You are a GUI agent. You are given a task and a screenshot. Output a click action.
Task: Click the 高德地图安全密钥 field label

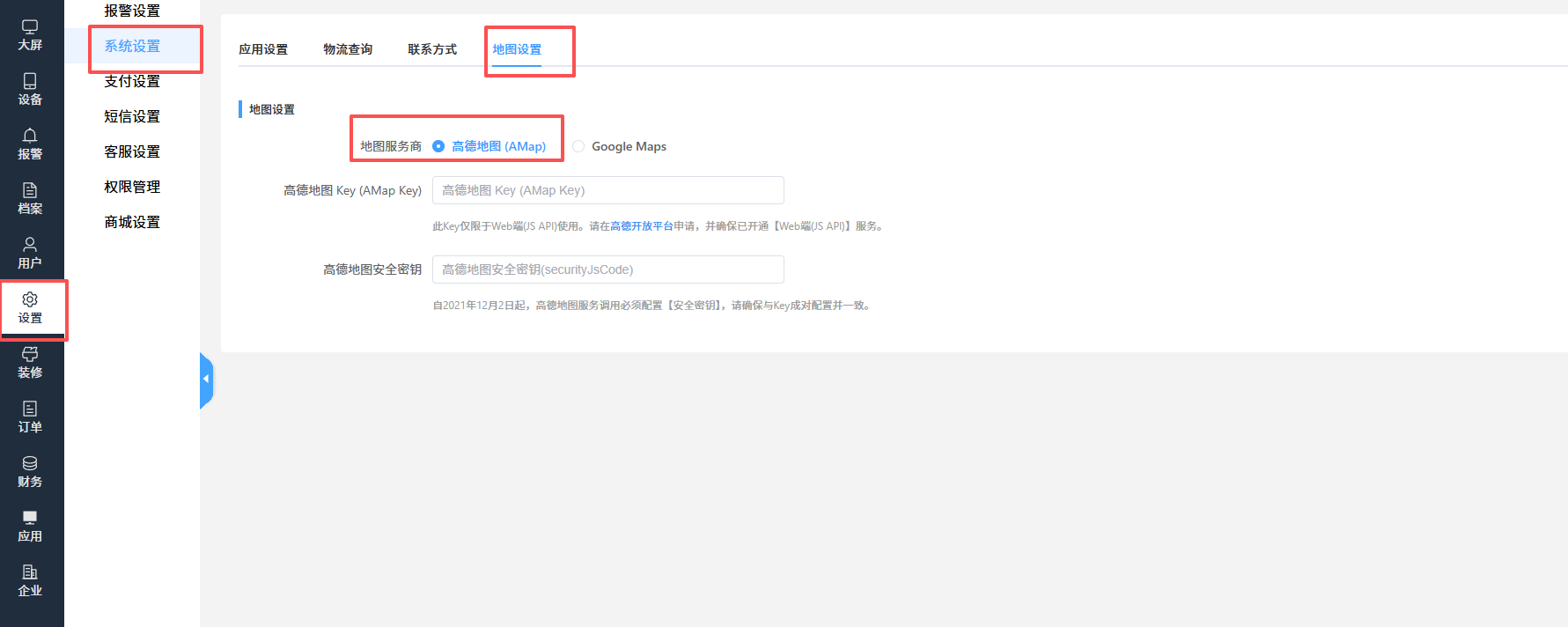tap(372, 269)
